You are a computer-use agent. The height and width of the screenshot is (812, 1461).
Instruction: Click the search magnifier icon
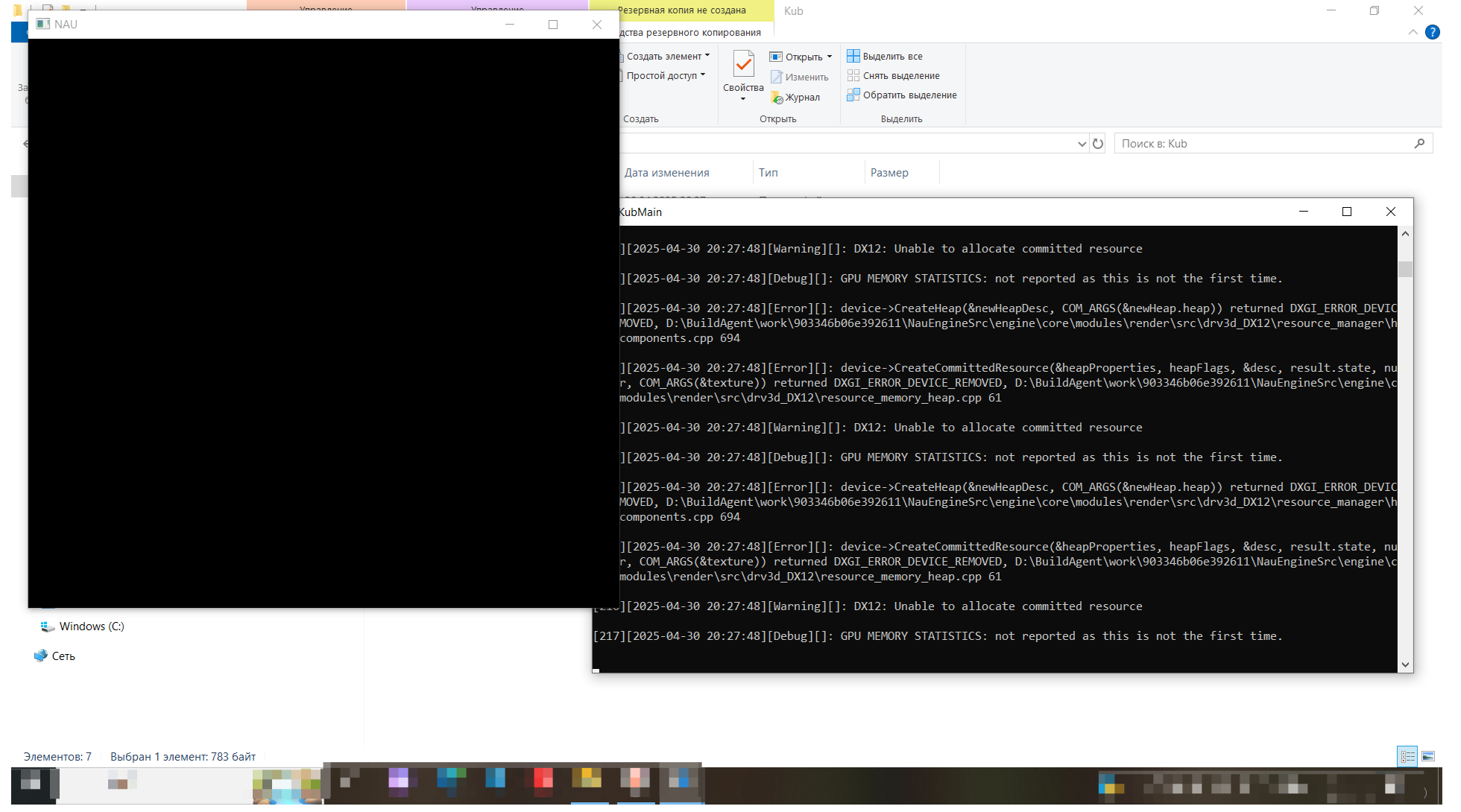point(1419,144)
